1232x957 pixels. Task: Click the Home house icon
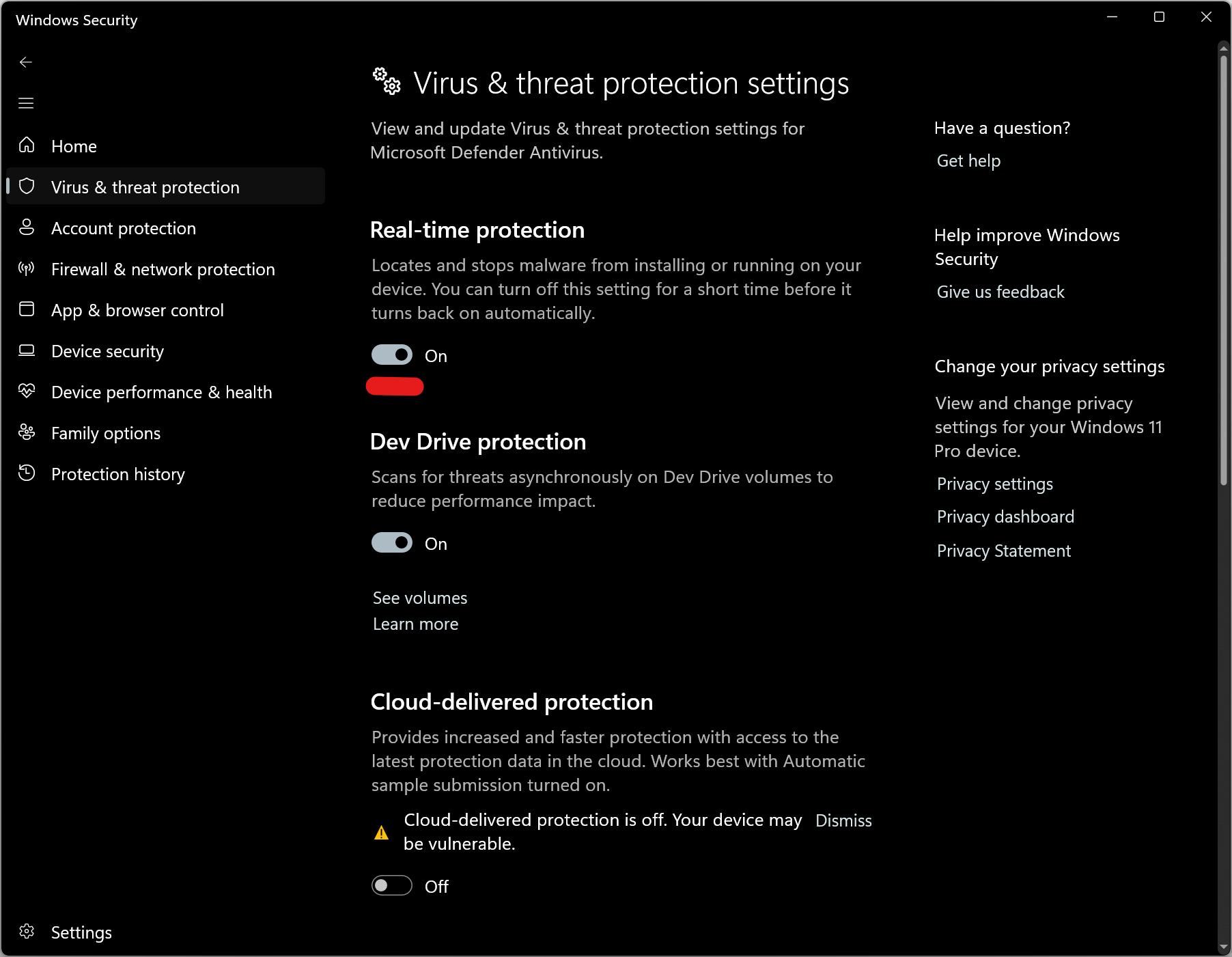27,145
